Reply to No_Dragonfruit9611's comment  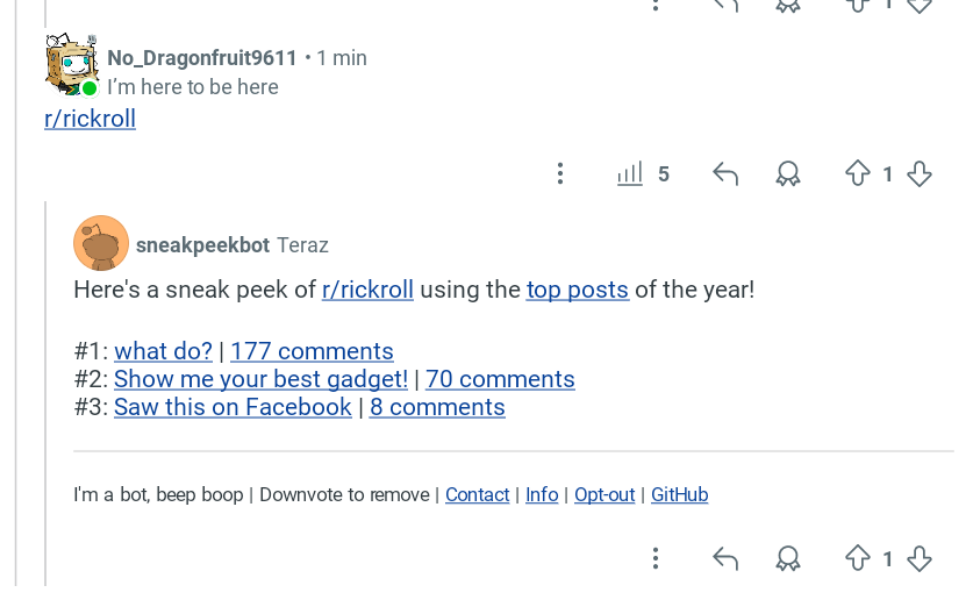pyautogui.click(x=725, y=174)
